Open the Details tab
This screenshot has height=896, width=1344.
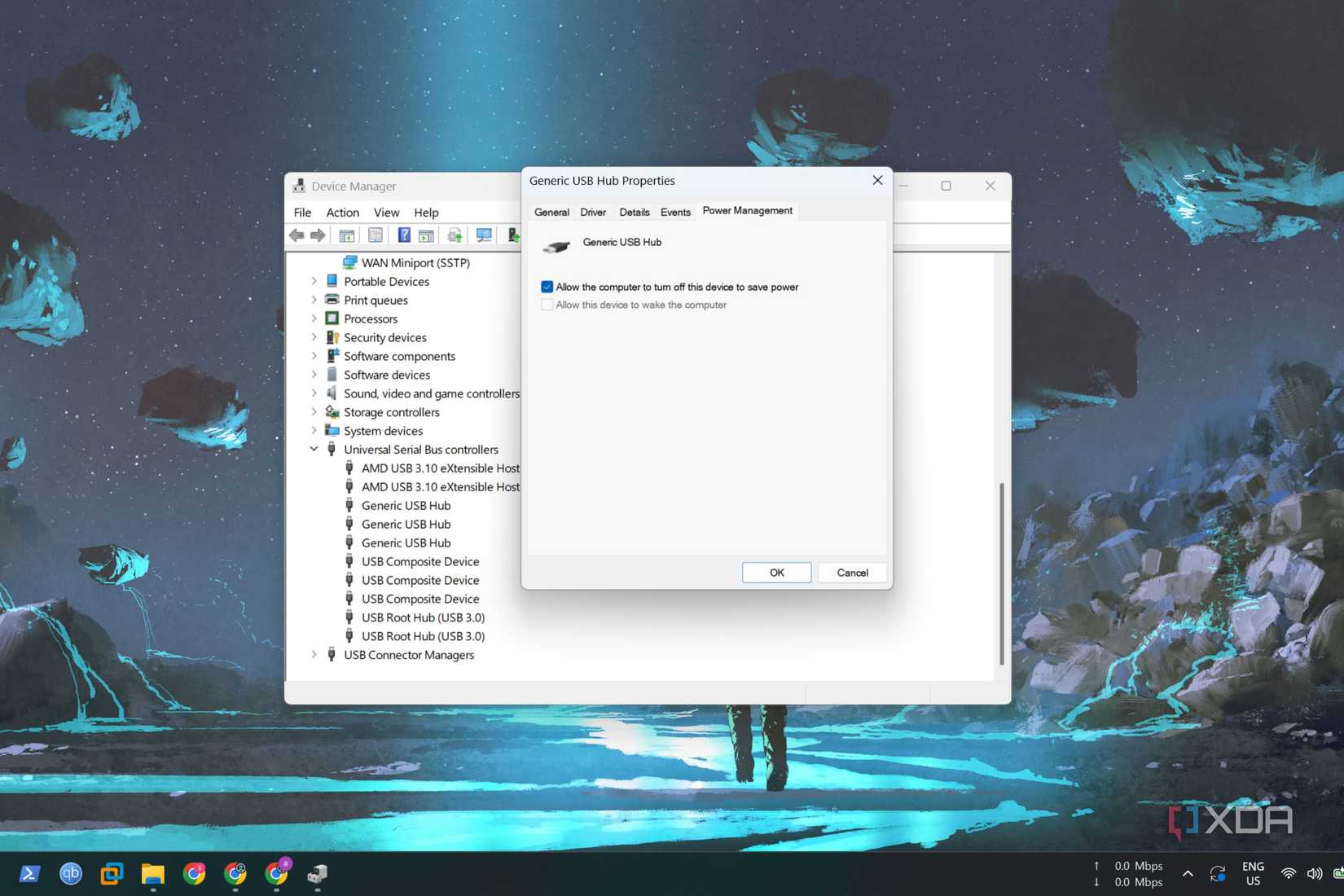634,212
